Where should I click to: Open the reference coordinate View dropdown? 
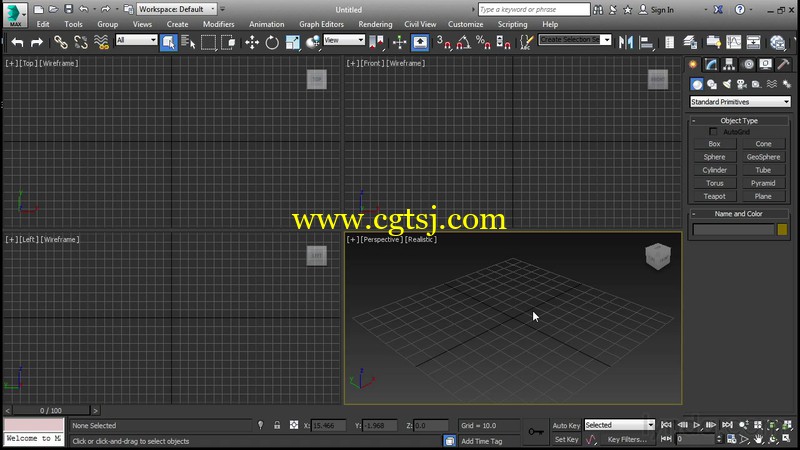pyautogui.click(x=344, y=40)
